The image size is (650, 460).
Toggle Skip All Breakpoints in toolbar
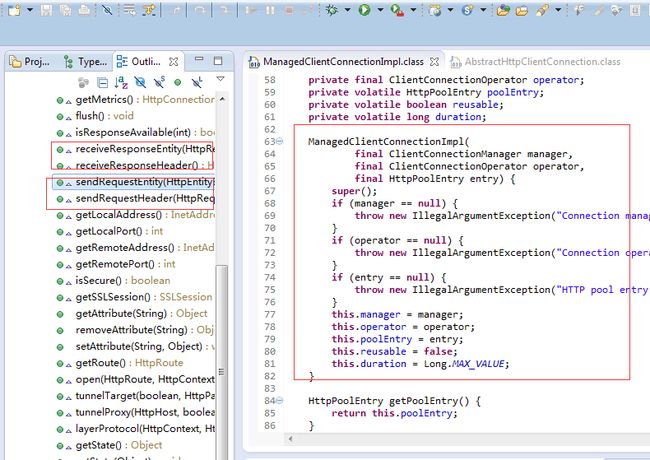[107, 10]
